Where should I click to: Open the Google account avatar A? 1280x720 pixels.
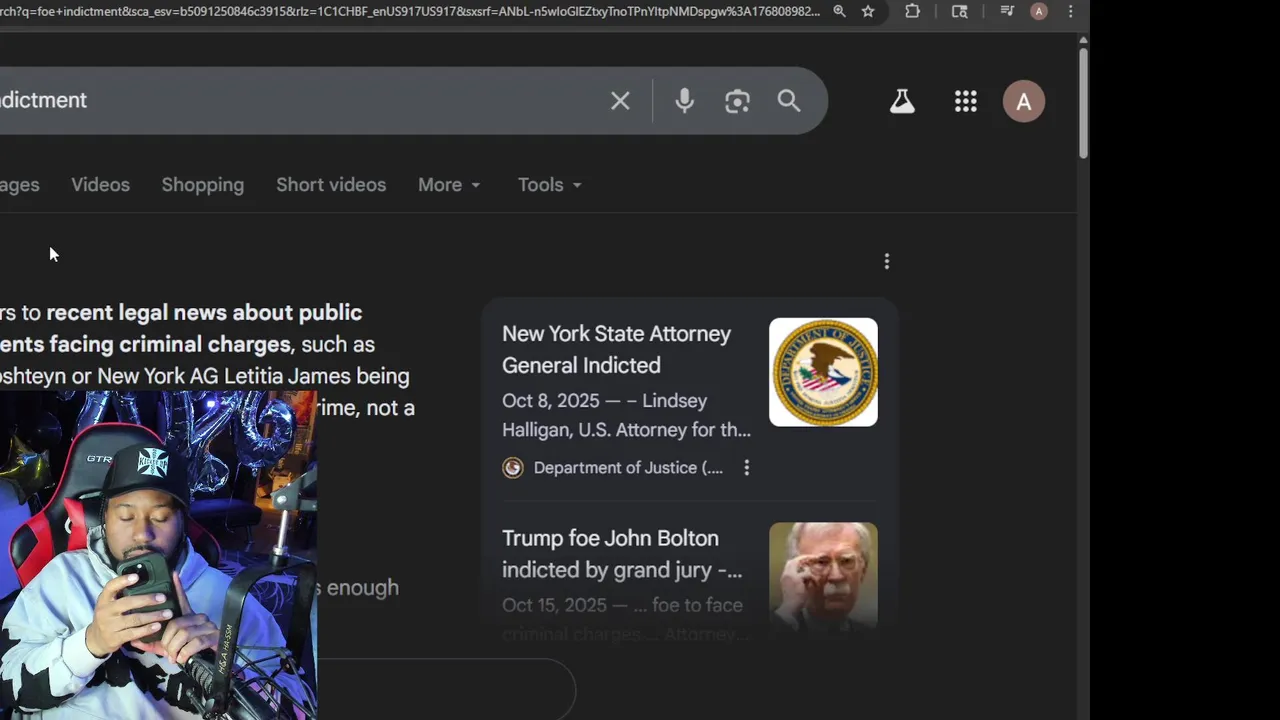[x=1023, y=101]
